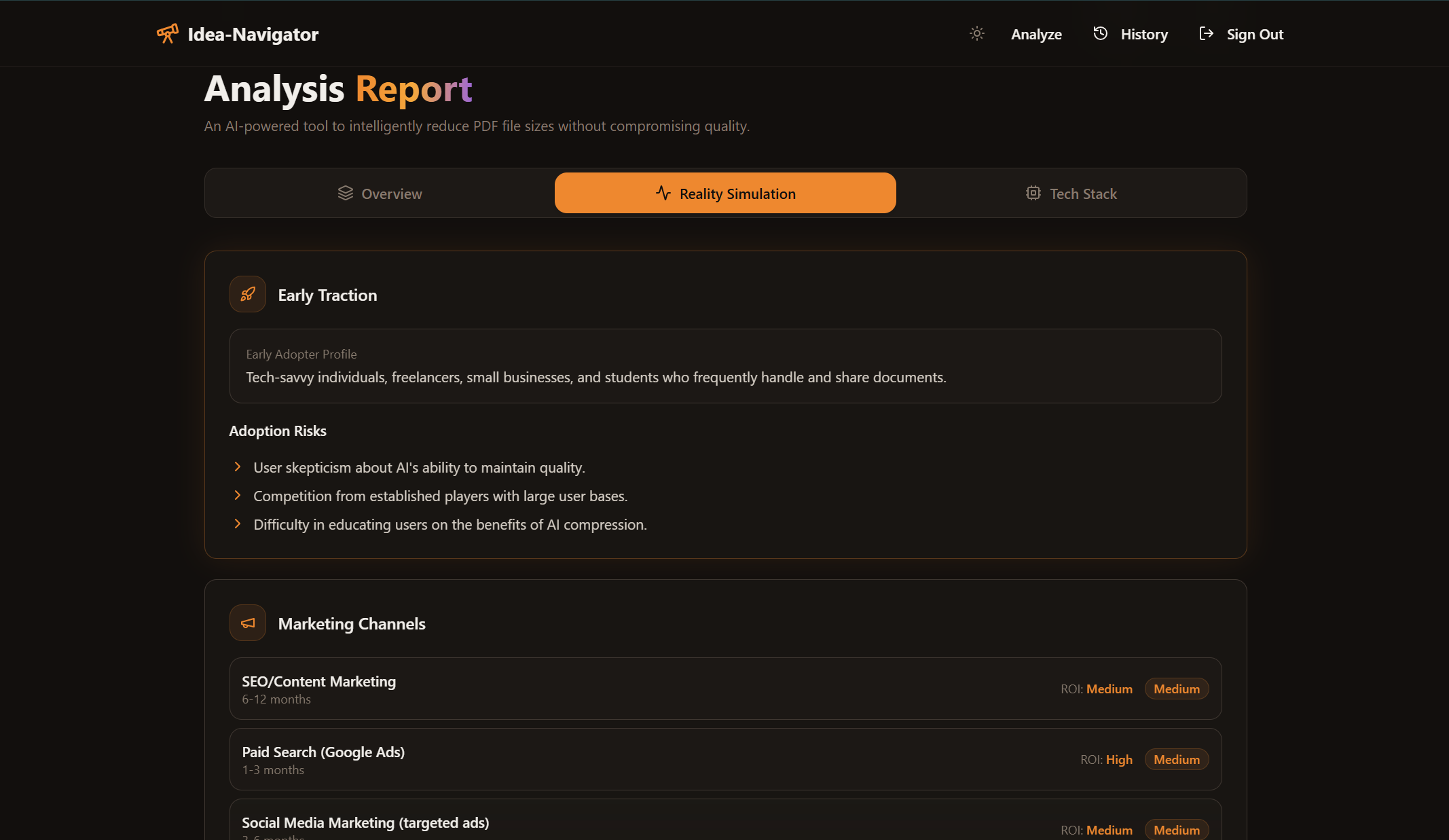Switch to the Overview tab

(380, 194)
